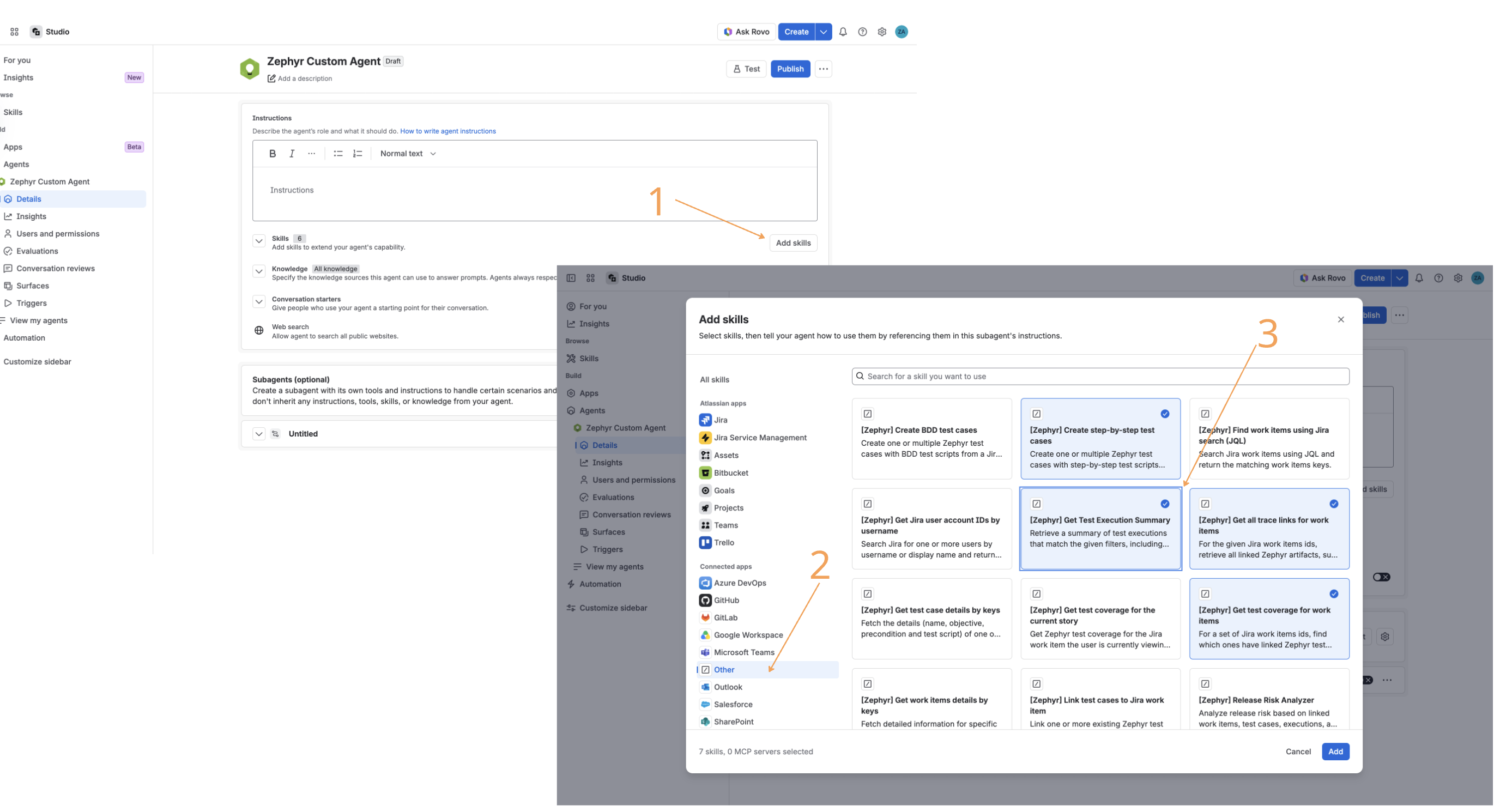Open more formatting options in the editor toolbar
This screenshot has width=1500, height=812.
312,154
